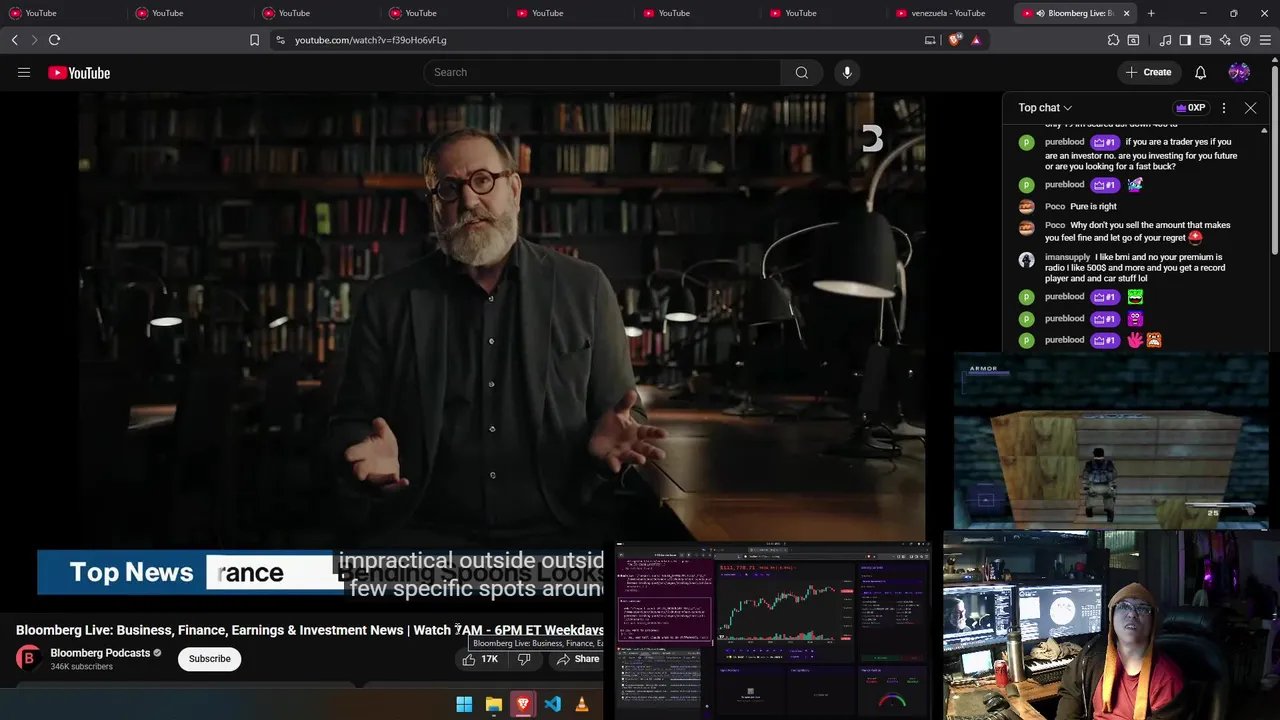Click the Bloomberg video player

[502, 316]
